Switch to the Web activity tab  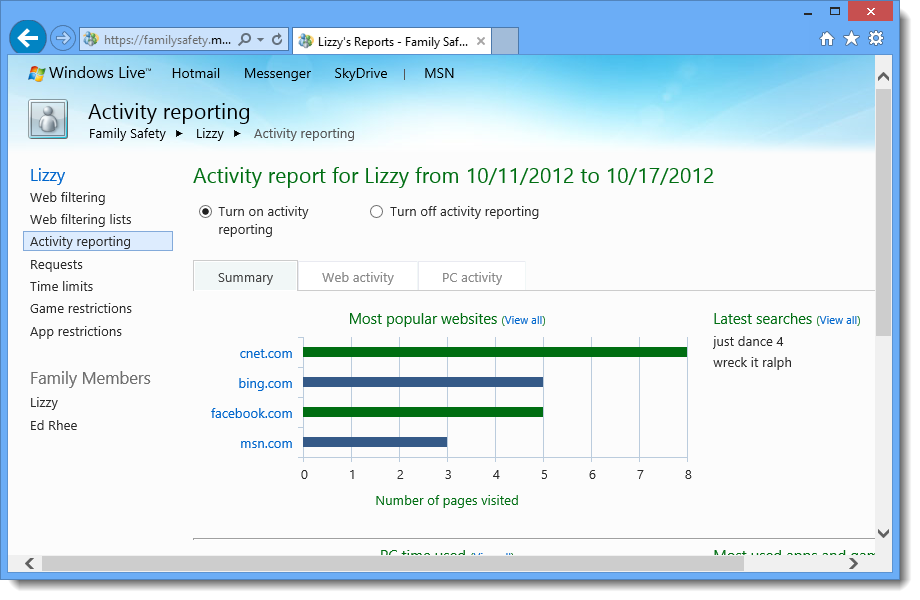(x=358, y=277)
